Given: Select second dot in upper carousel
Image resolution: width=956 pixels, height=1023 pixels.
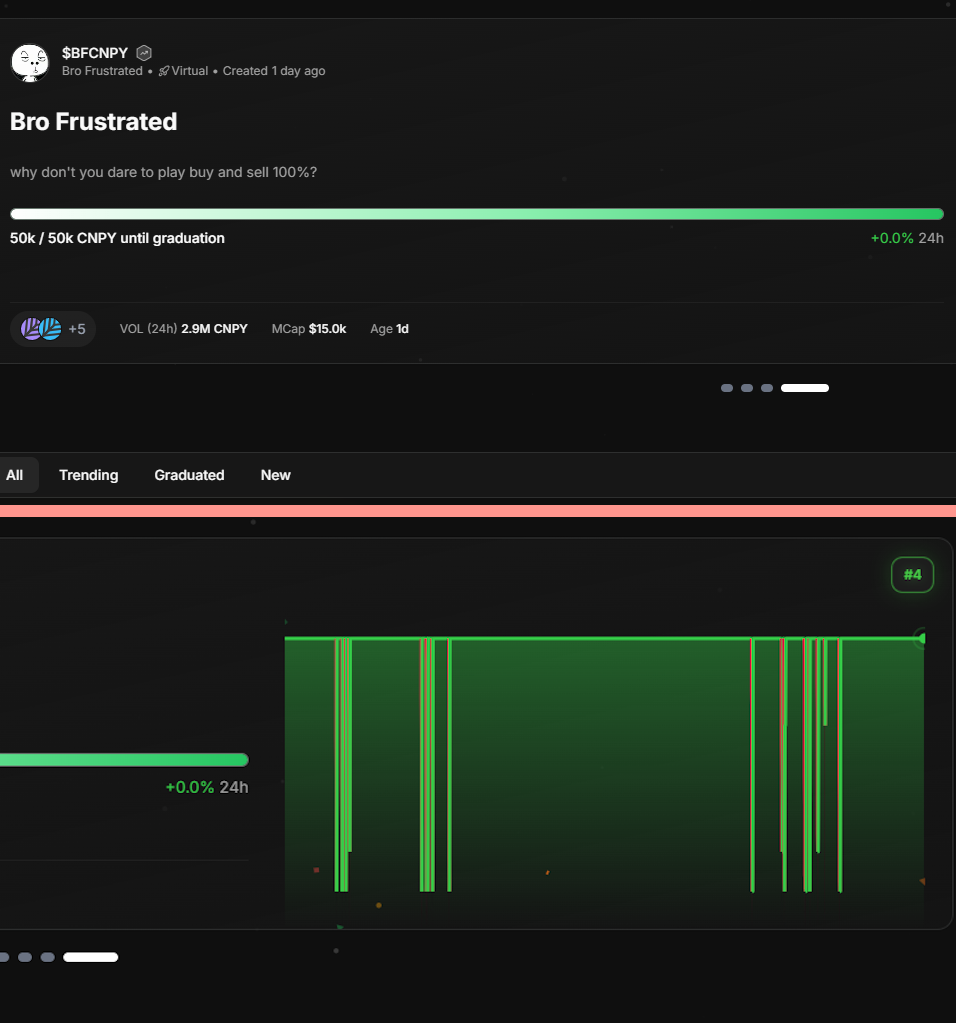Looking at the screenshot, I should (747, 388).
